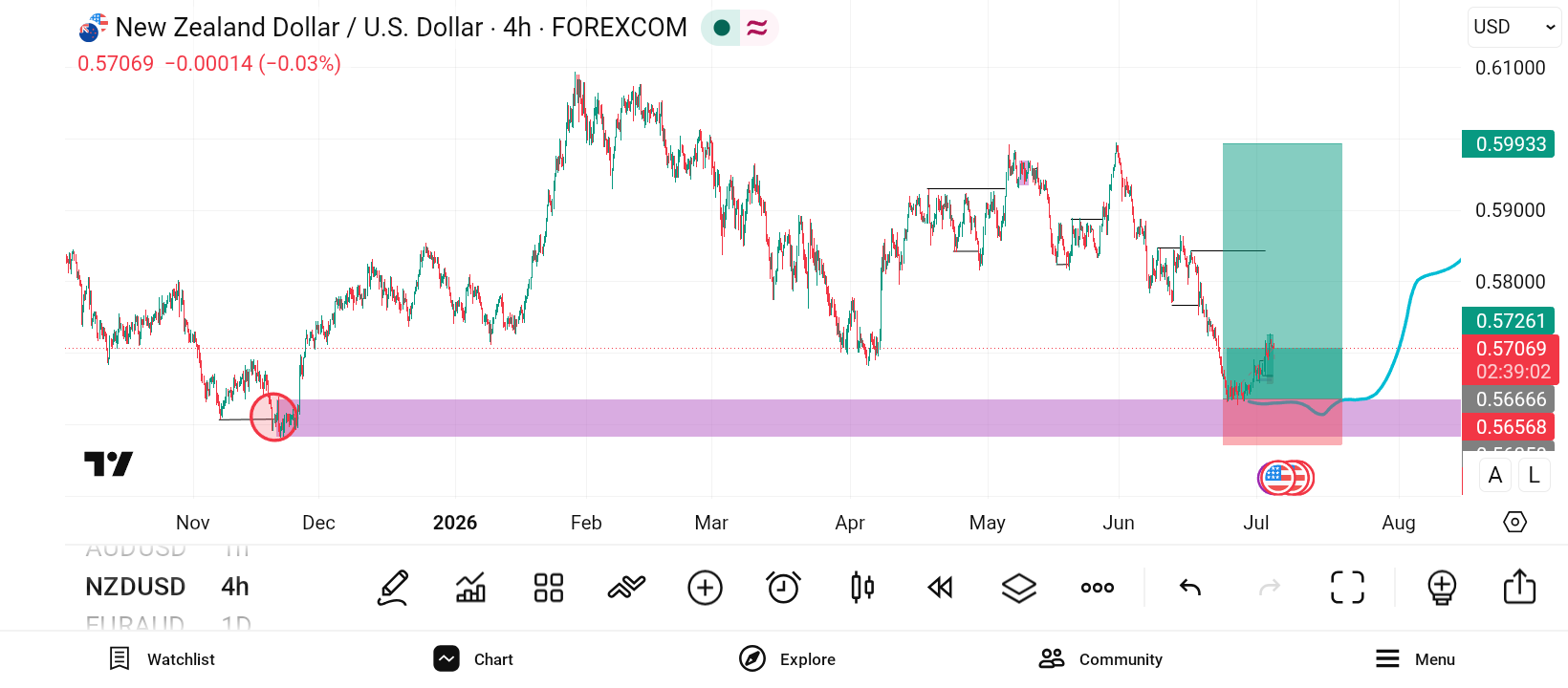1568x688 pixels.
Task: Open the object tree layers icon
Action: (1019, 588)
